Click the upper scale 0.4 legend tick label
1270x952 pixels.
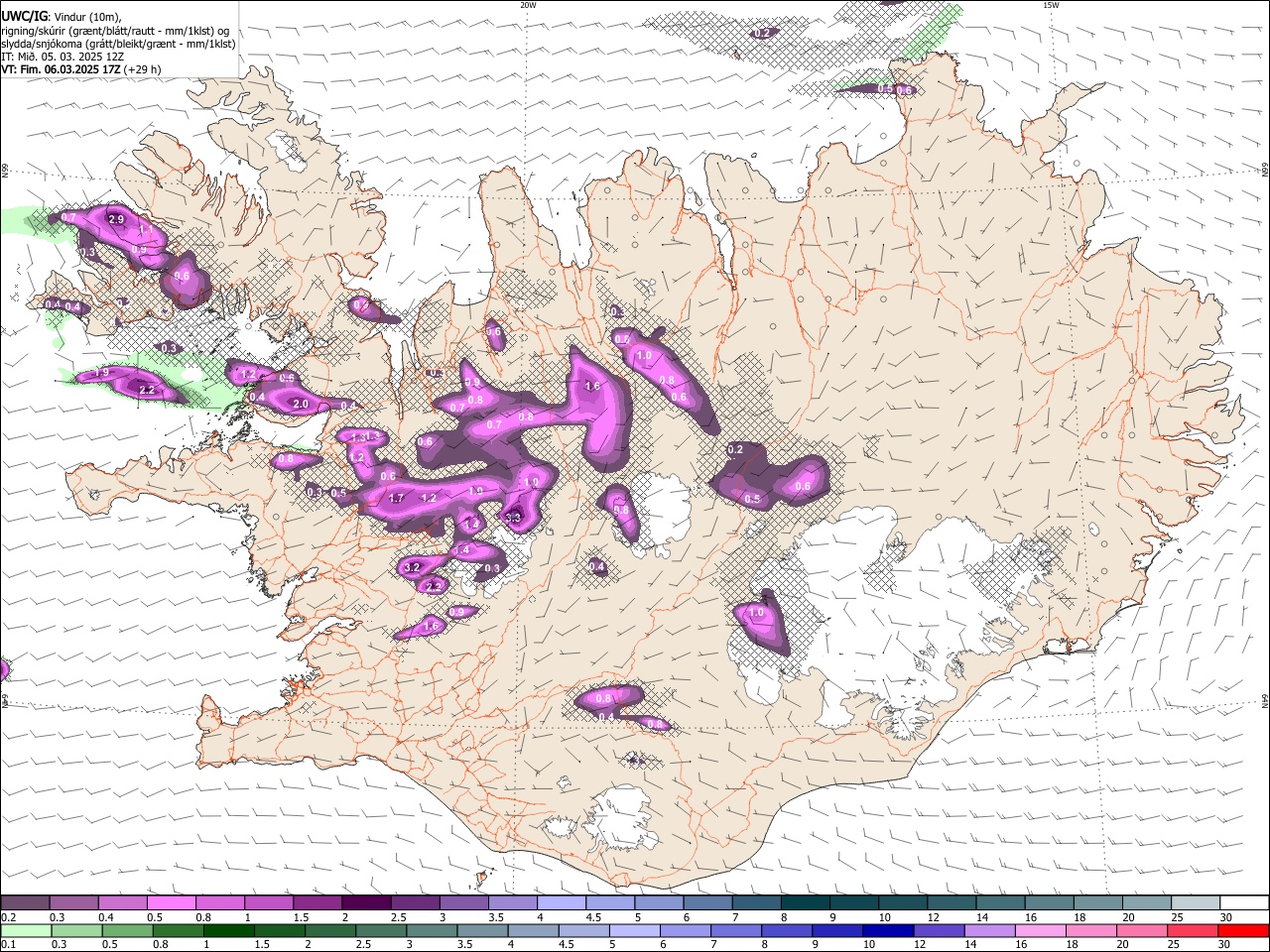[105, 917]
